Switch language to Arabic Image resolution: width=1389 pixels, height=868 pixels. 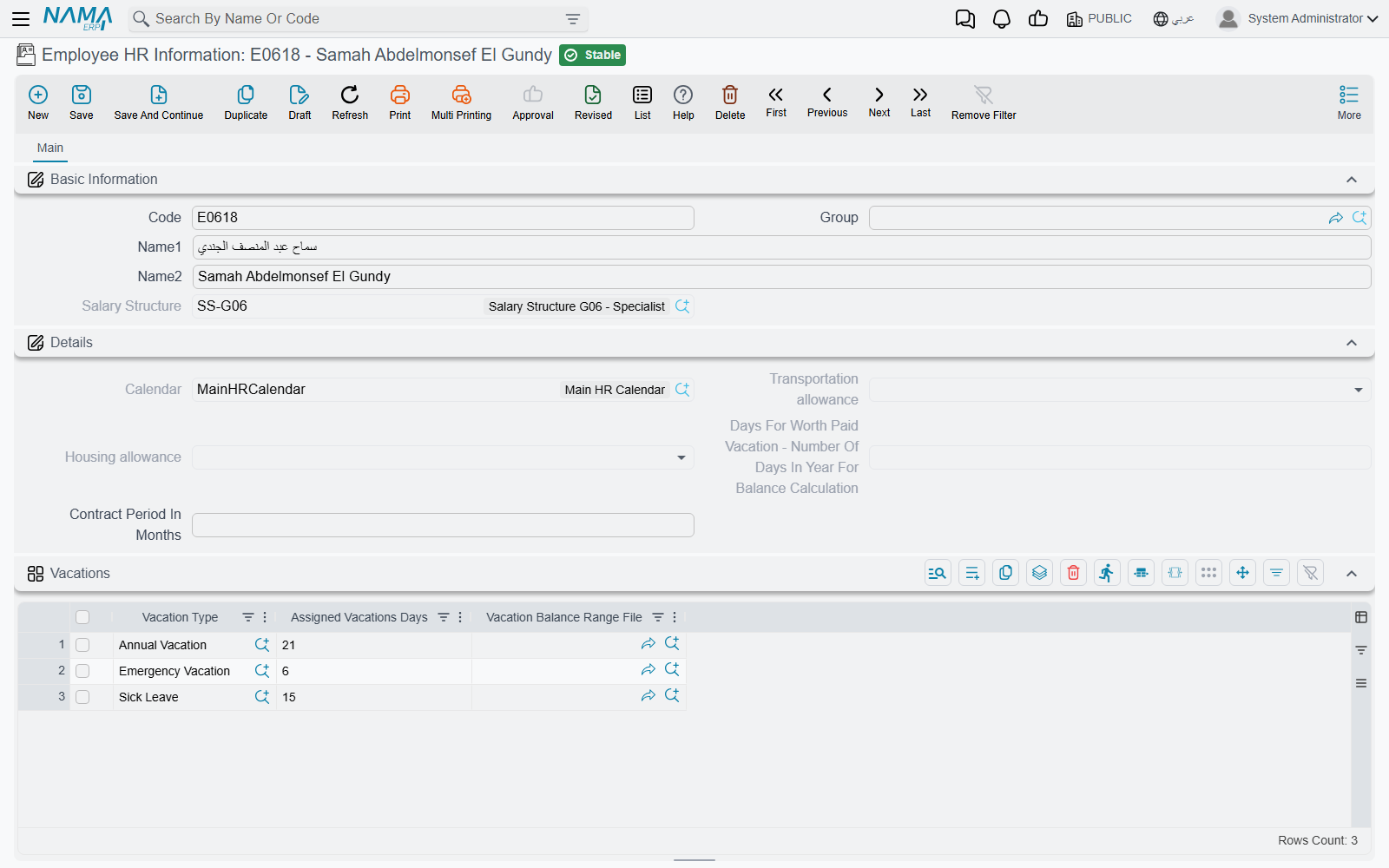coord(1174,19)
